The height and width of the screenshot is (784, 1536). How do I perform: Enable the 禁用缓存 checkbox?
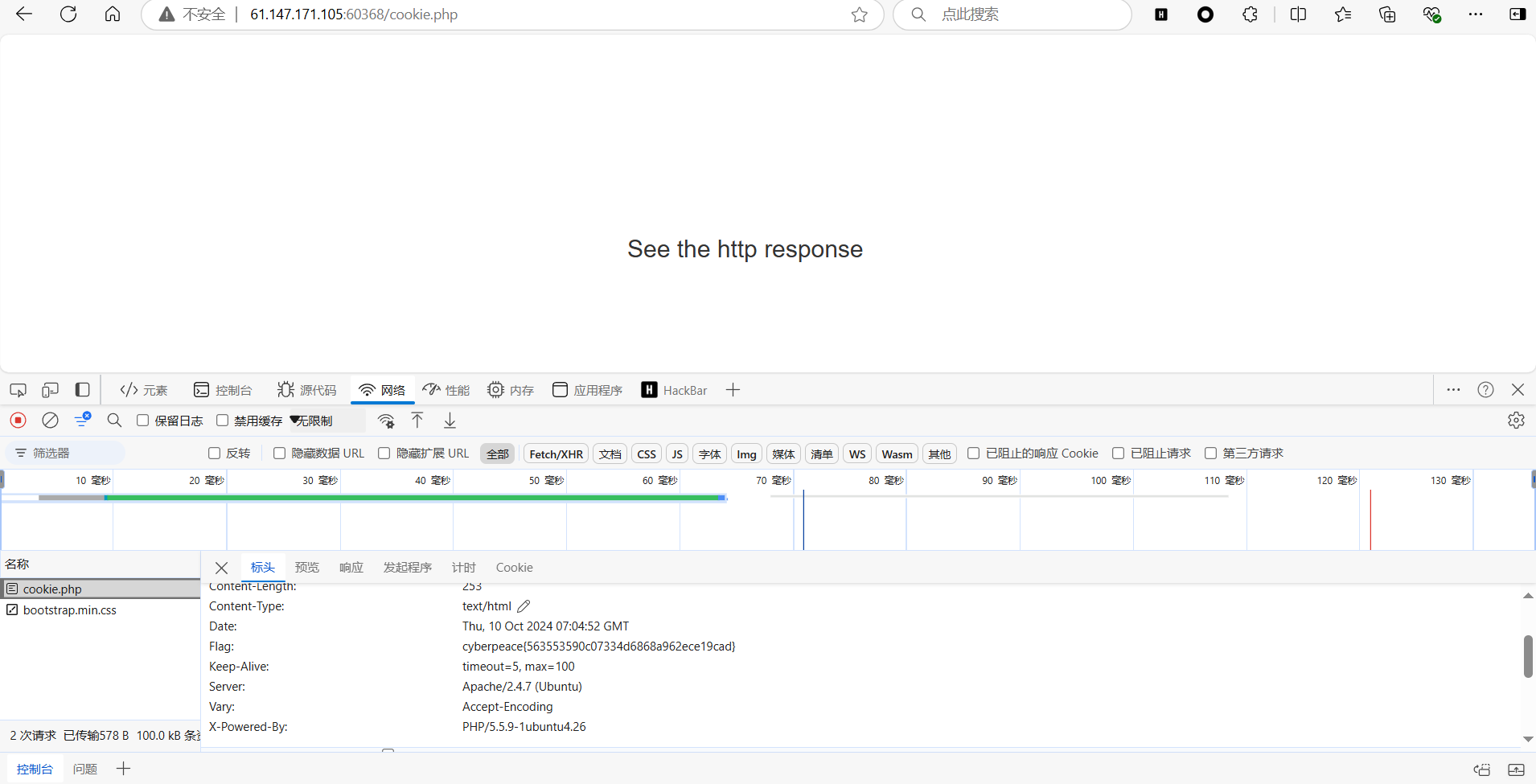(223, 421)
